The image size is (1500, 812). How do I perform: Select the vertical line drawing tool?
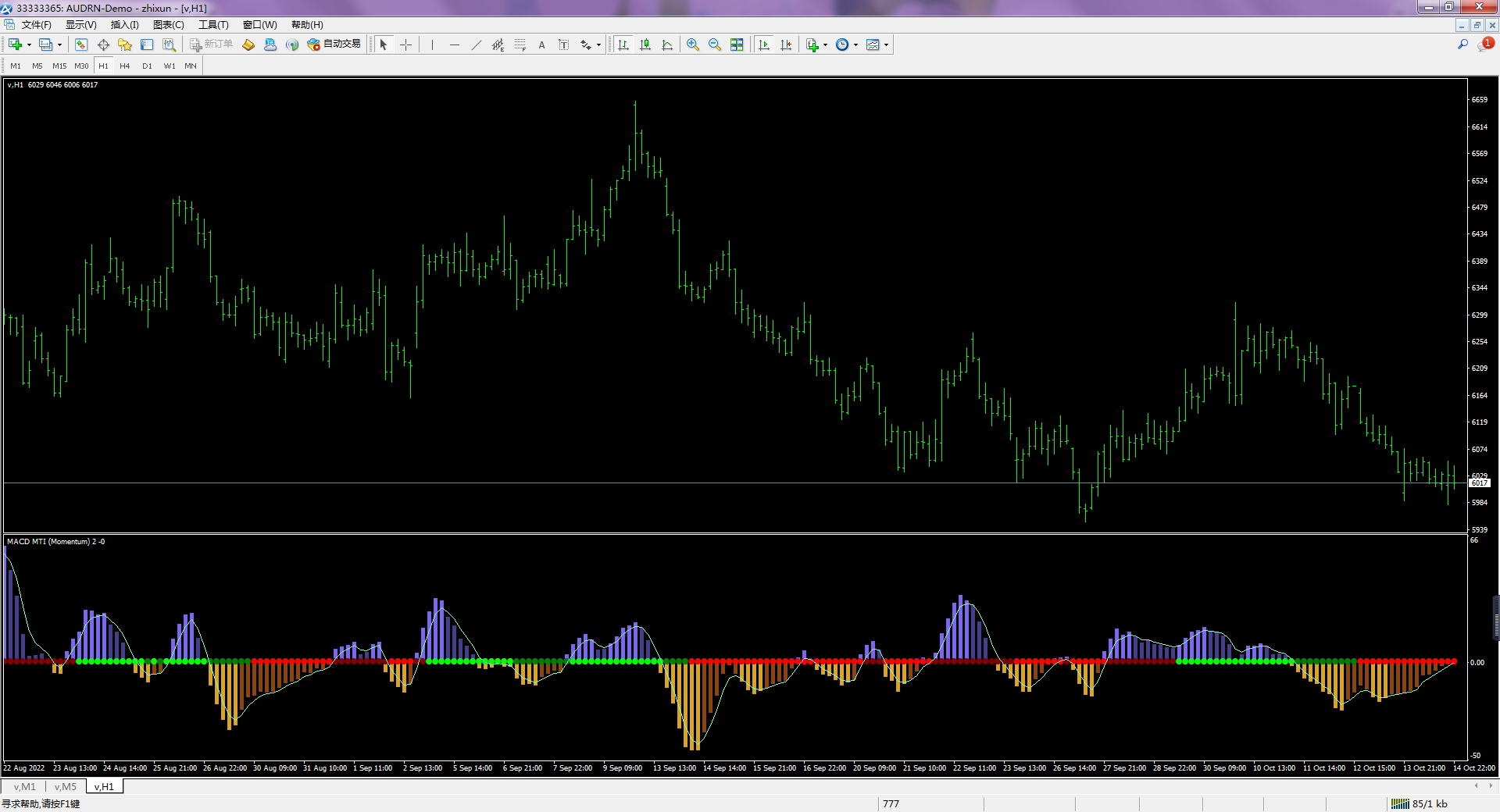432,45
